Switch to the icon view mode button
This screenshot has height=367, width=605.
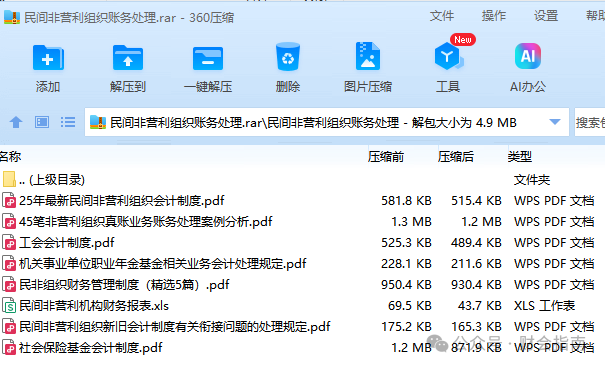tap(42, 122)
